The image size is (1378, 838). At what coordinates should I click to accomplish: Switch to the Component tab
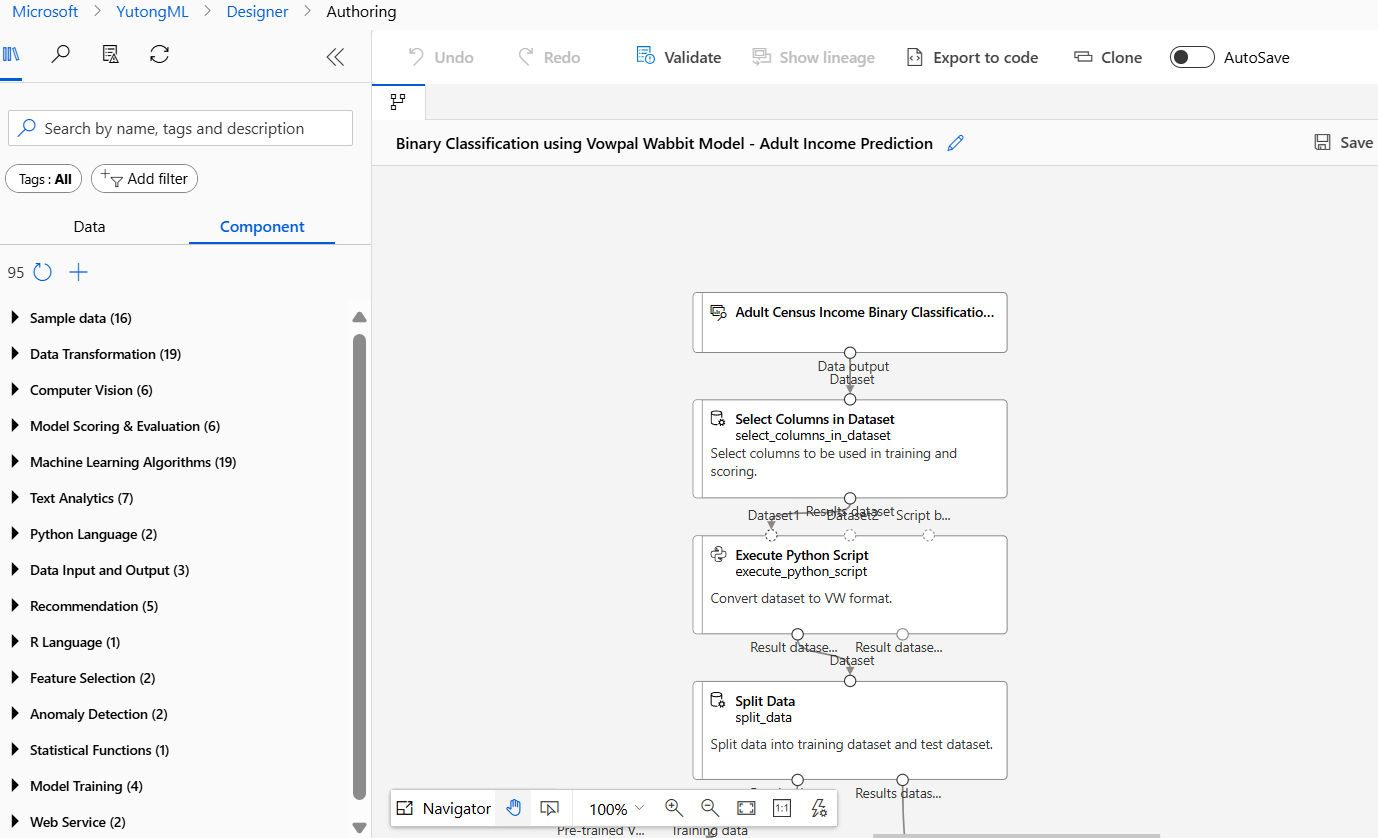point(262,227)
